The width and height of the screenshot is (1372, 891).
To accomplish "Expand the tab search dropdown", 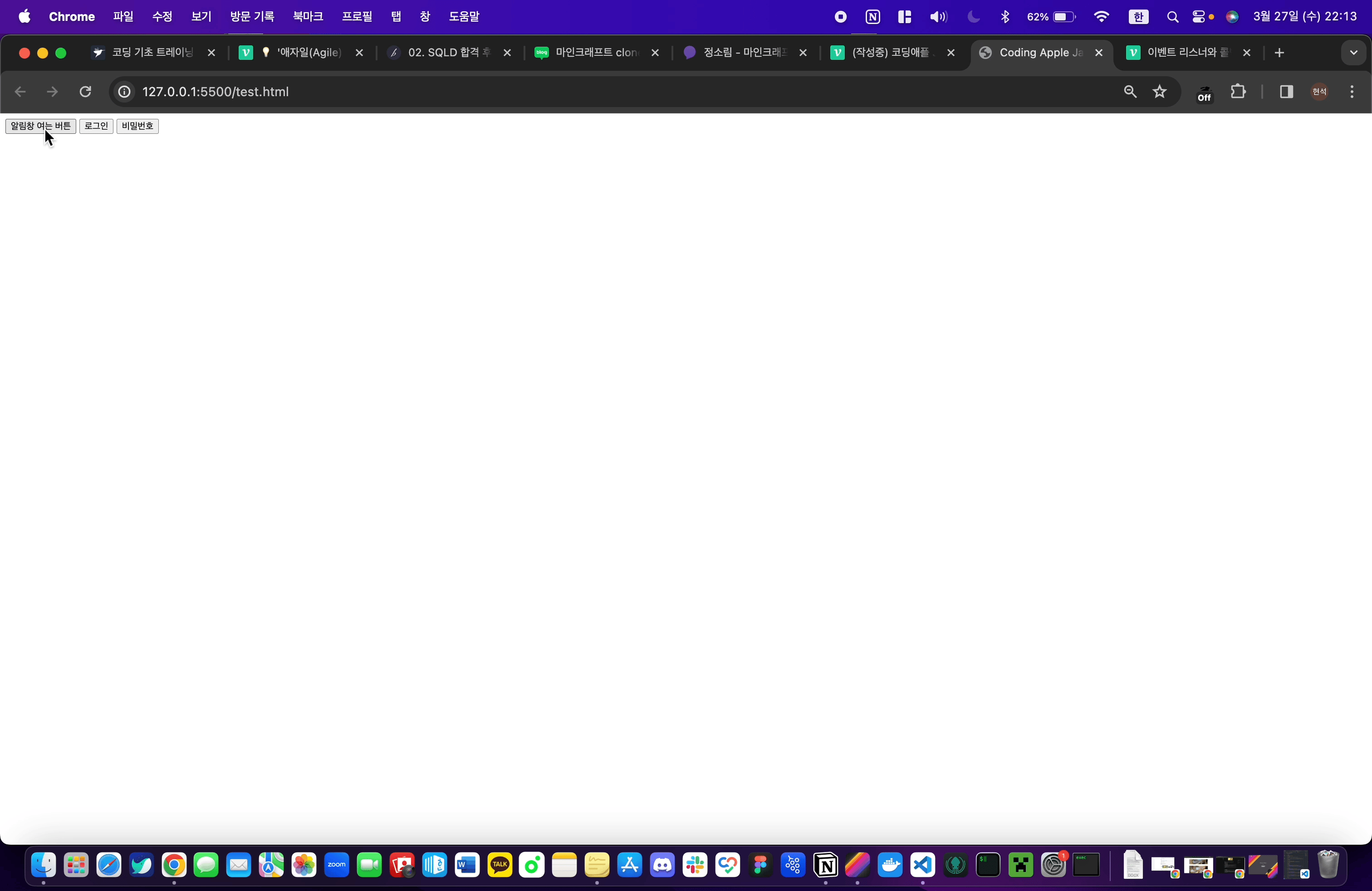I will click(x=1353, y=53).
